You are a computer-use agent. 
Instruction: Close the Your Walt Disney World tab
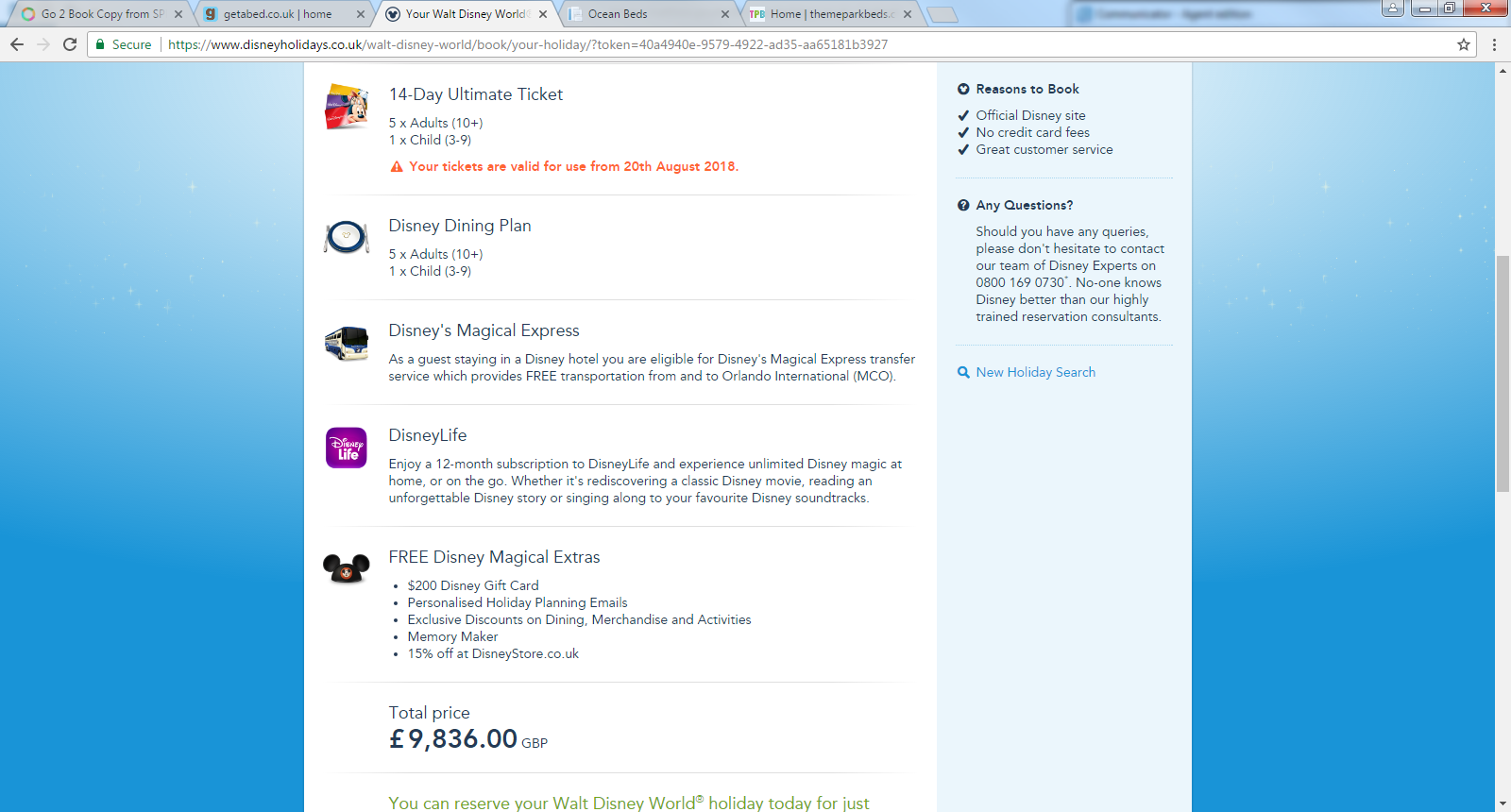543,14
